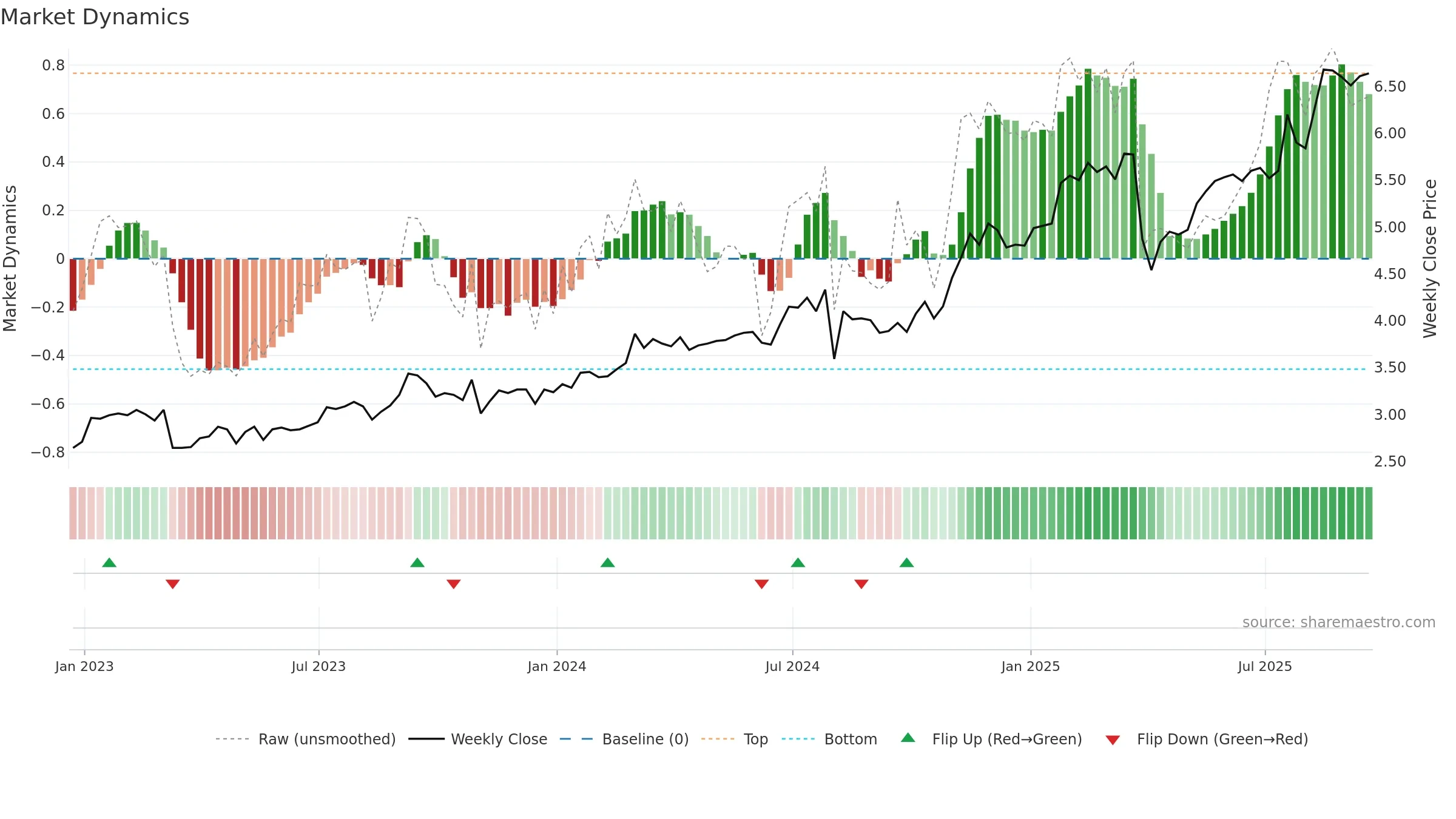Toggle Flip Down (Green→Red) legend entry
This screenshot has width=1456, height=819.
pyautogui.click(x=1207, y=739)
